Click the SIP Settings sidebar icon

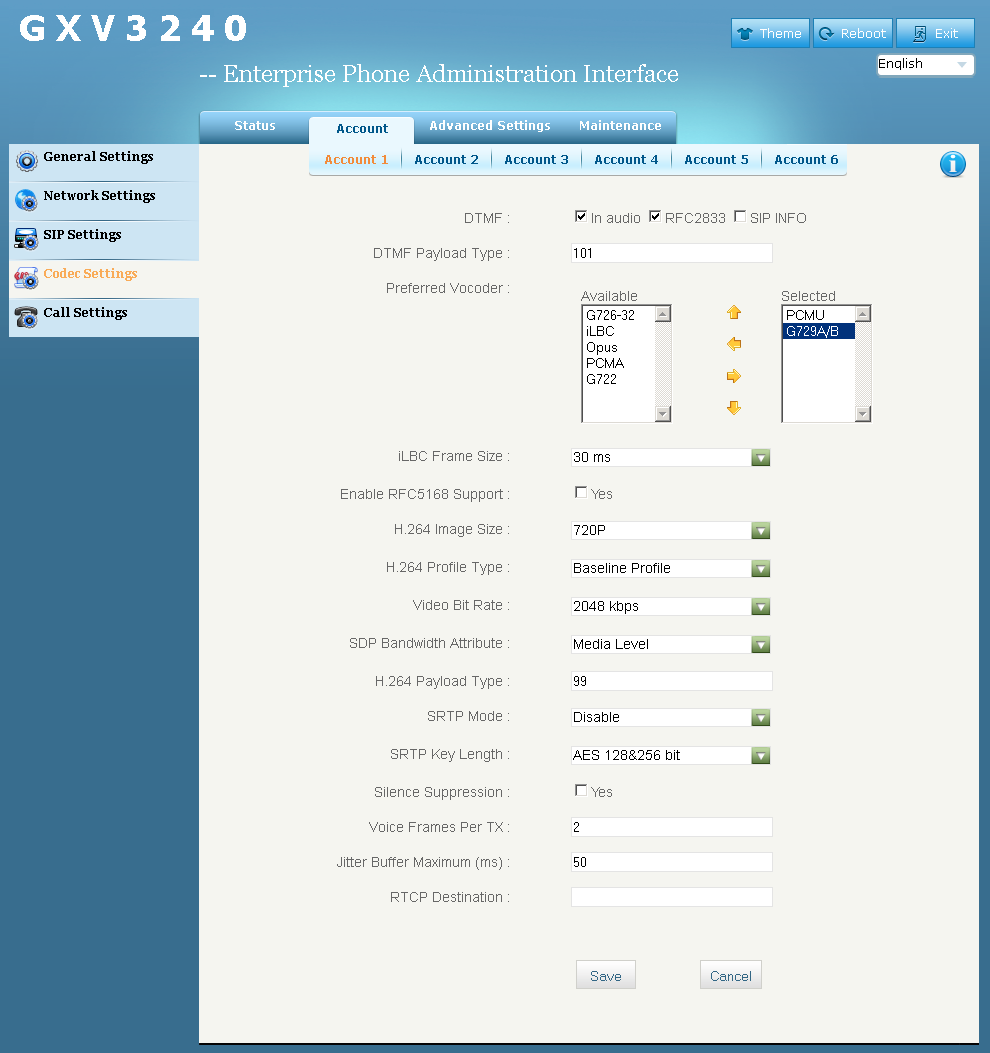point(27,238)
